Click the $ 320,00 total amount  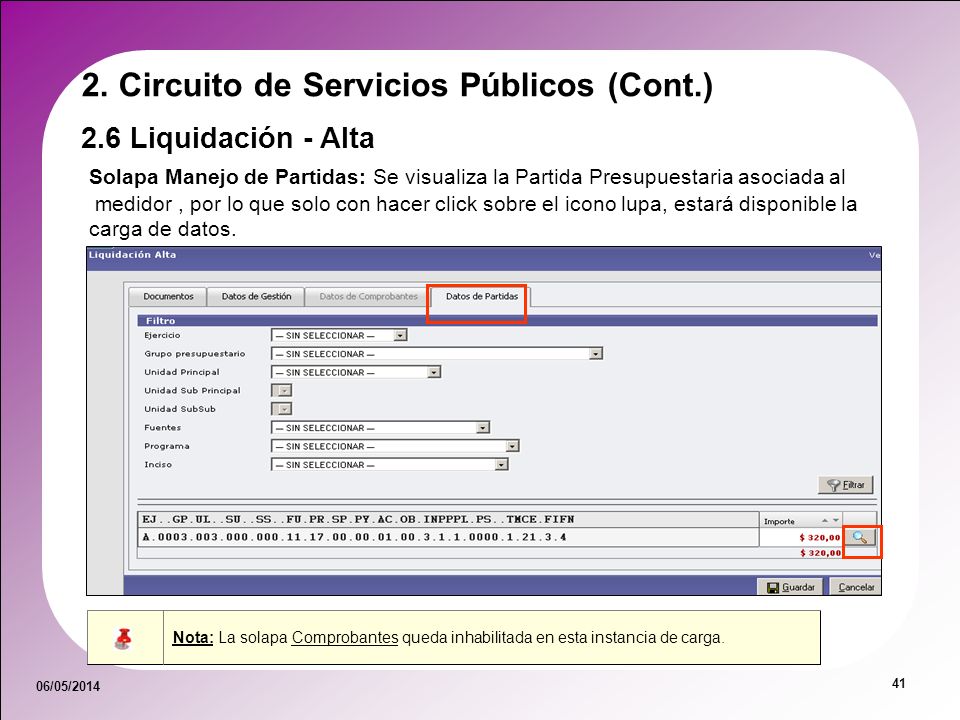[820, 553]
